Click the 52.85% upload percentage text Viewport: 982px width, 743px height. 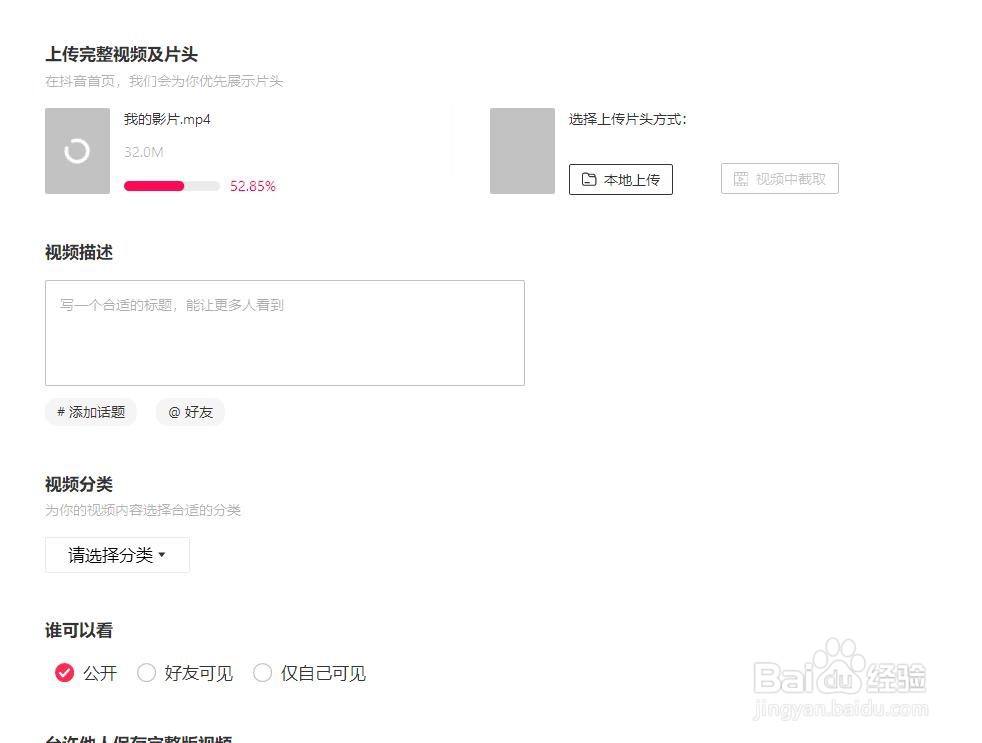click(x=253, y=186)
